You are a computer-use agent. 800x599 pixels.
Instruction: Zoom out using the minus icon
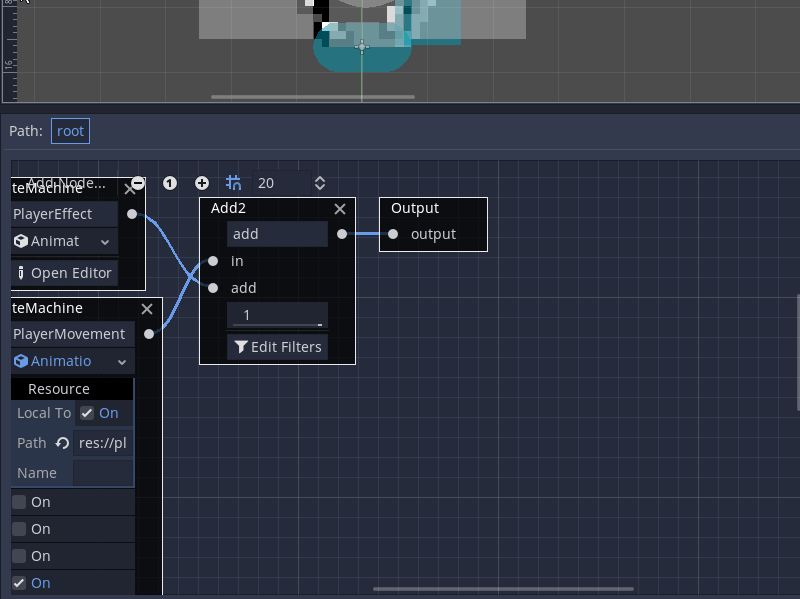[137, 183]
